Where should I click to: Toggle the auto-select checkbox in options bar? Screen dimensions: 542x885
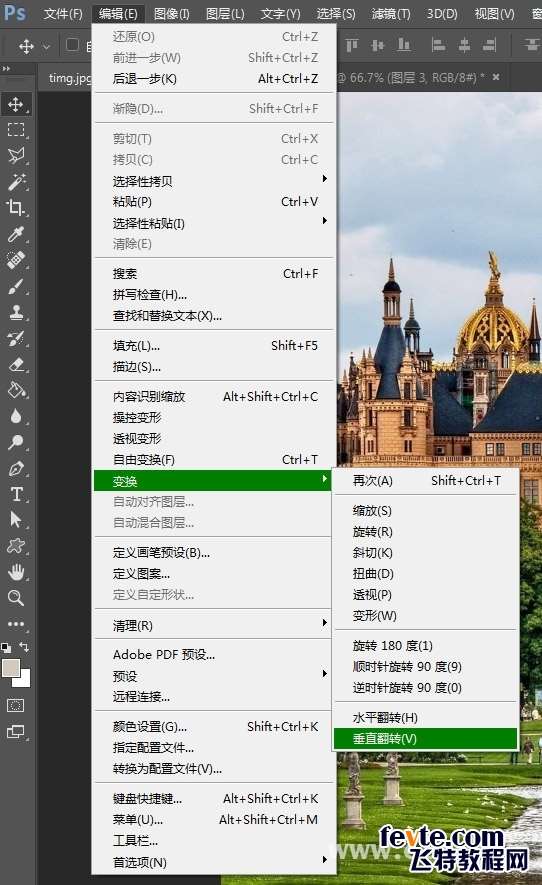[72, 44]
